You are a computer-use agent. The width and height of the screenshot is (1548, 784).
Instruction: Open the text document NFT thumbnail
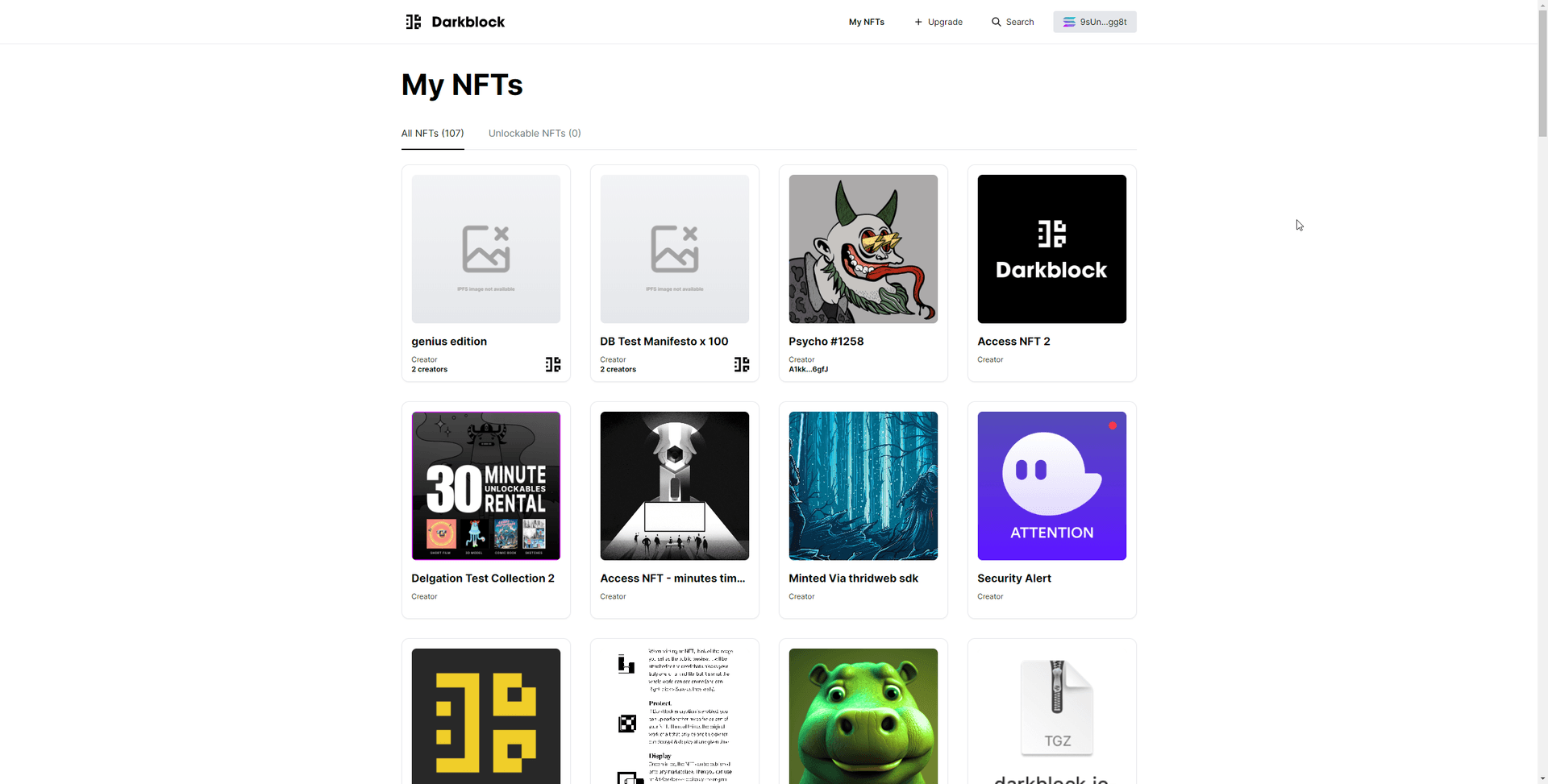(674, 716)
